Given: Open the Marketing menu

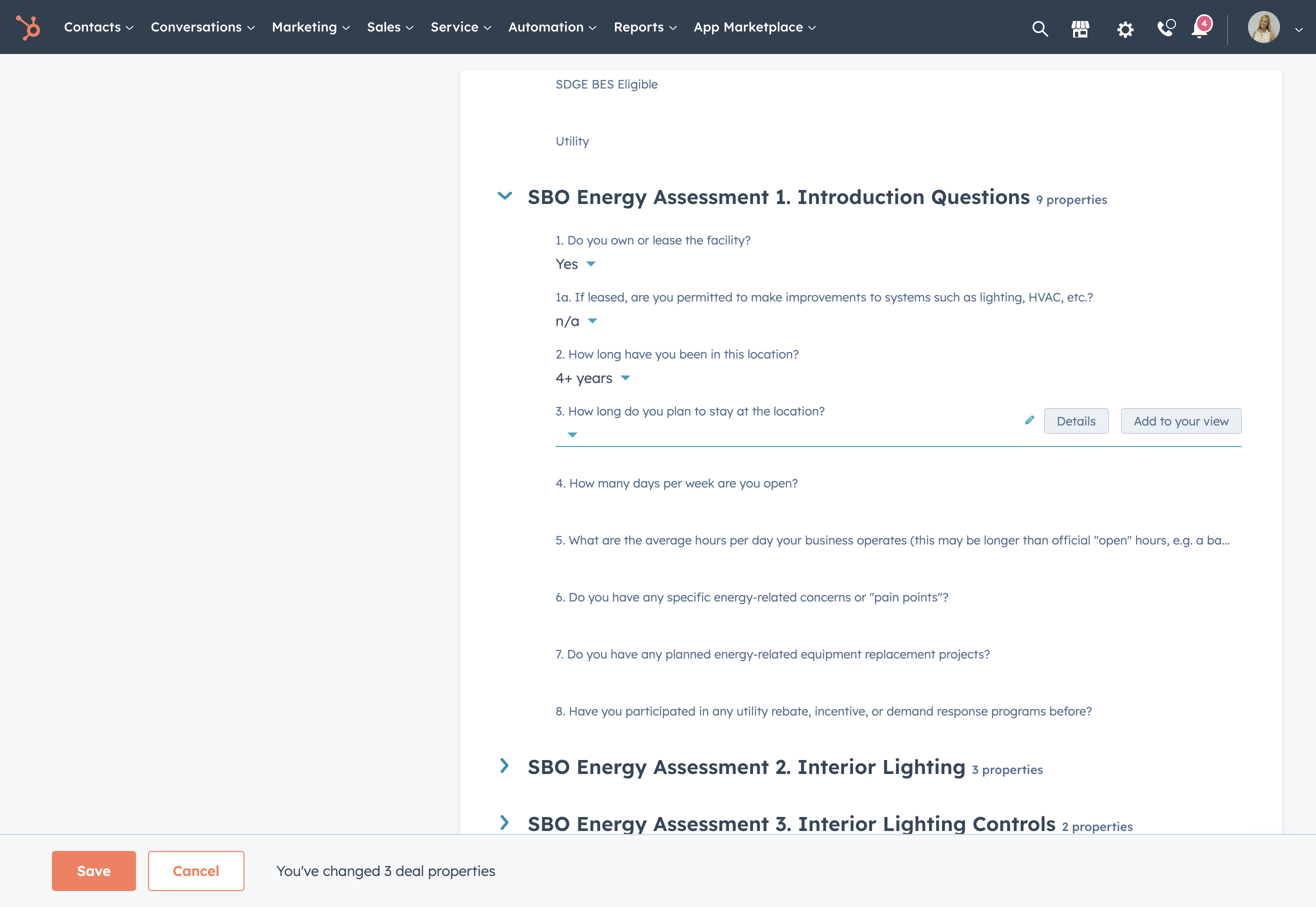Looking at the screenshot, I should click(x=311, y=27).
